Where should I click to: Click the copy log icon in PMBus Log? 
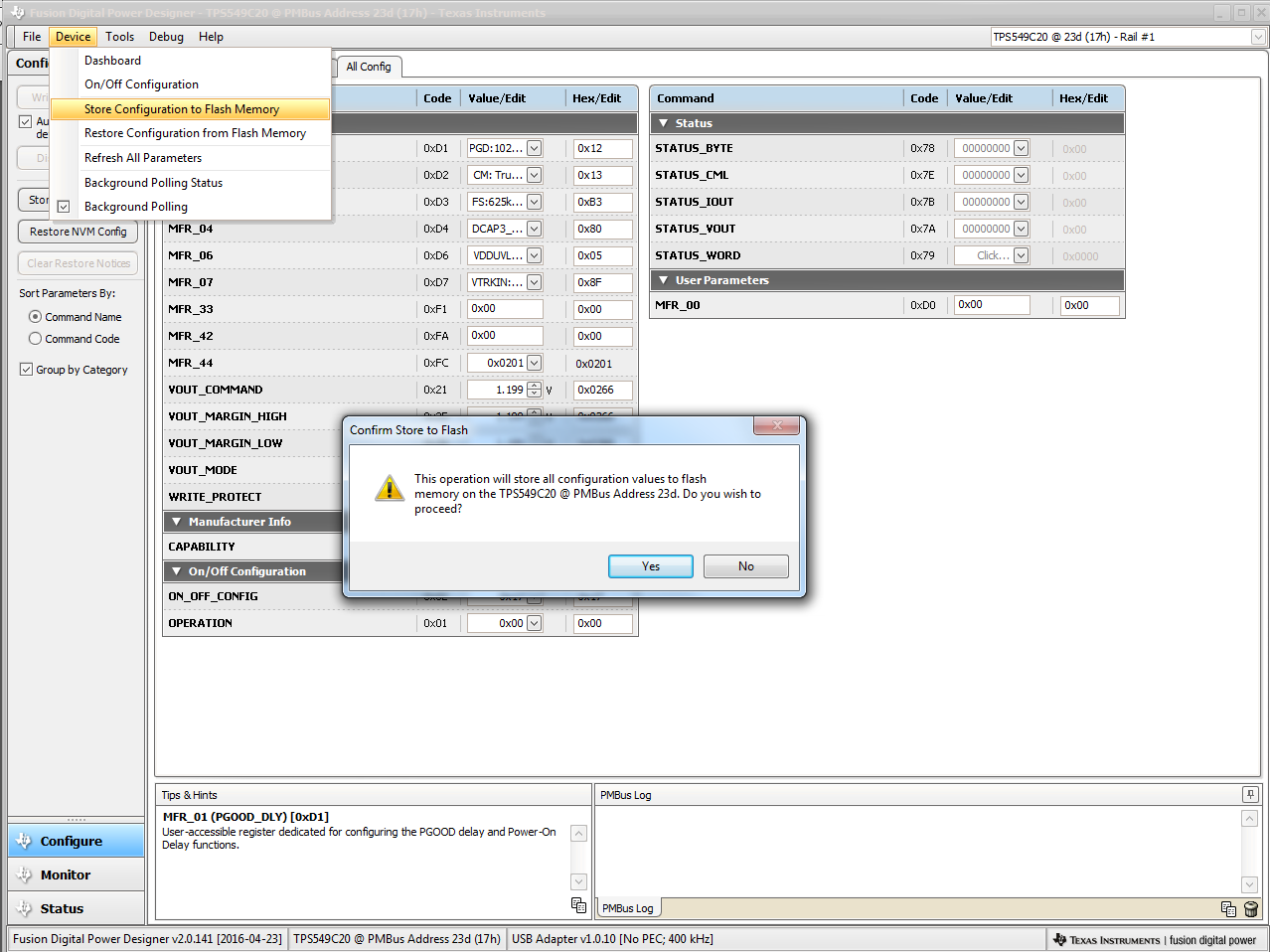pyautogui.click(x=1228, y=908)
